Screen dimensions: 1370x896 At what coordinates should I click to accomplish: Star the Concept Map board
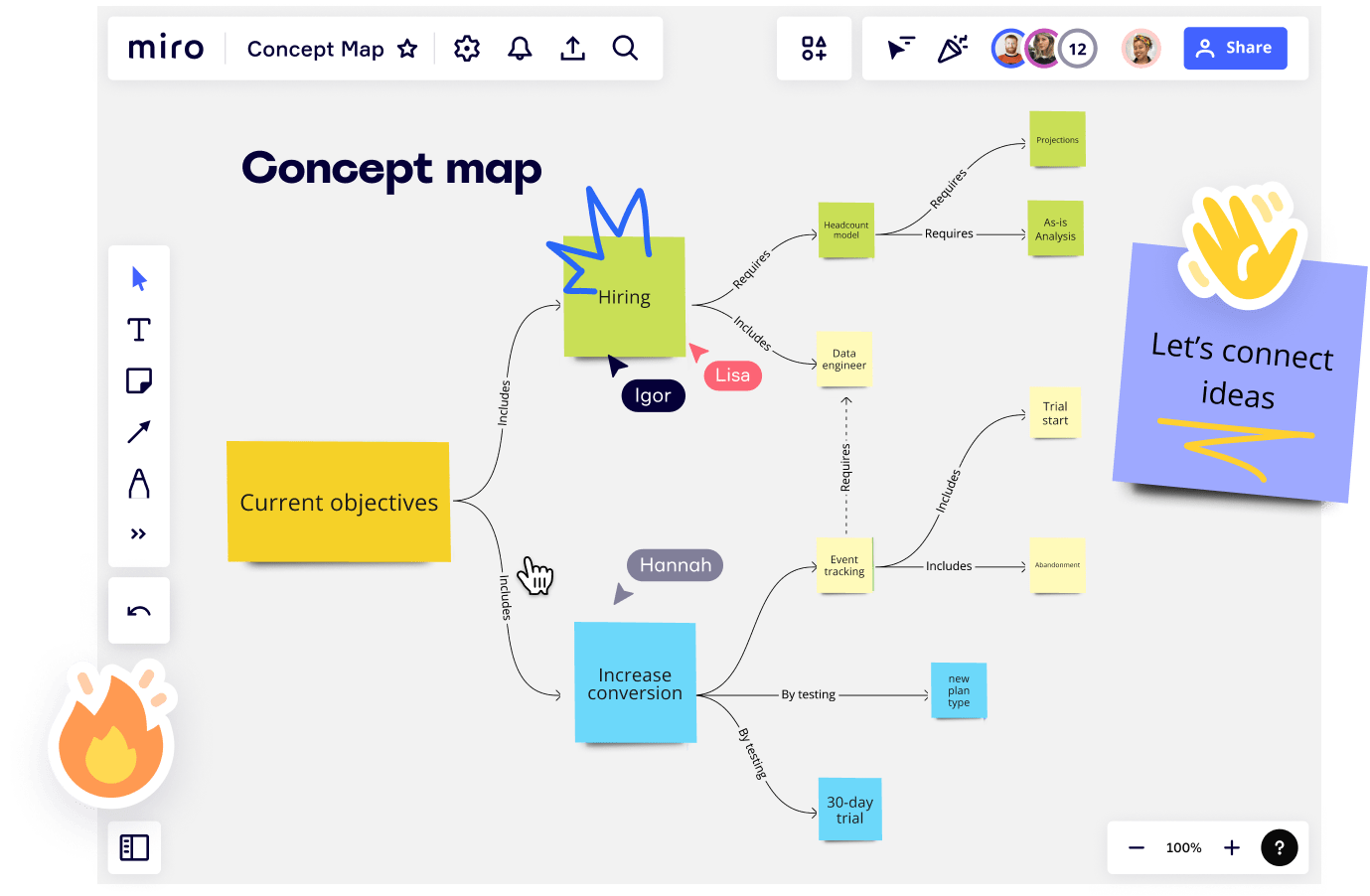pos(407,49)
